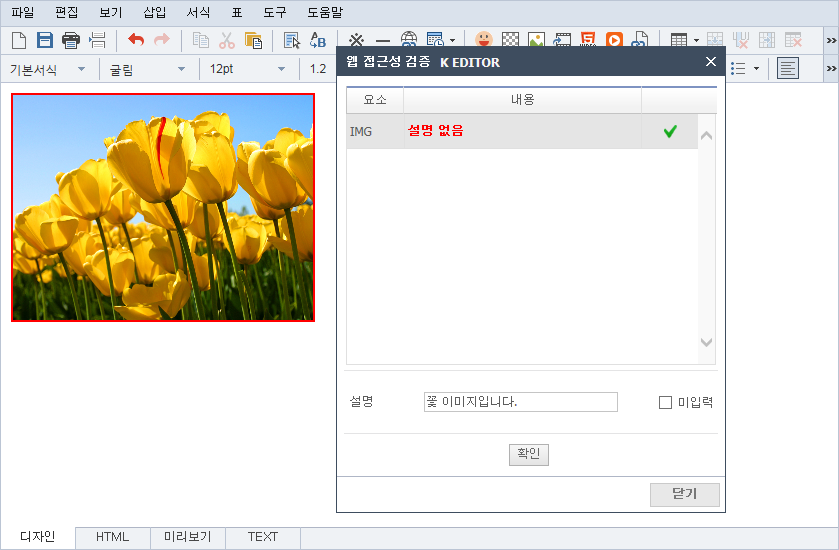Switch to 디자인 tab
839x550 pixels.
(x=37, y=537)
